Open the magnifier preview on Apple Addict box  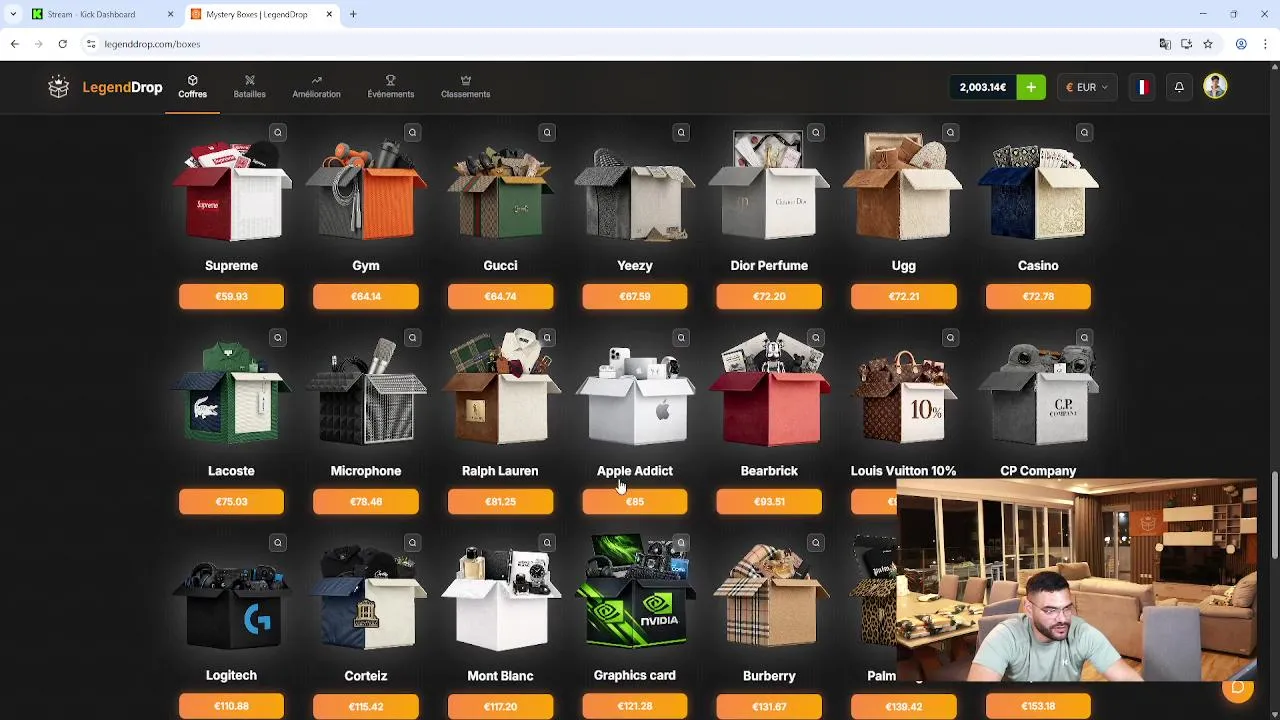(x=681, y=337)
